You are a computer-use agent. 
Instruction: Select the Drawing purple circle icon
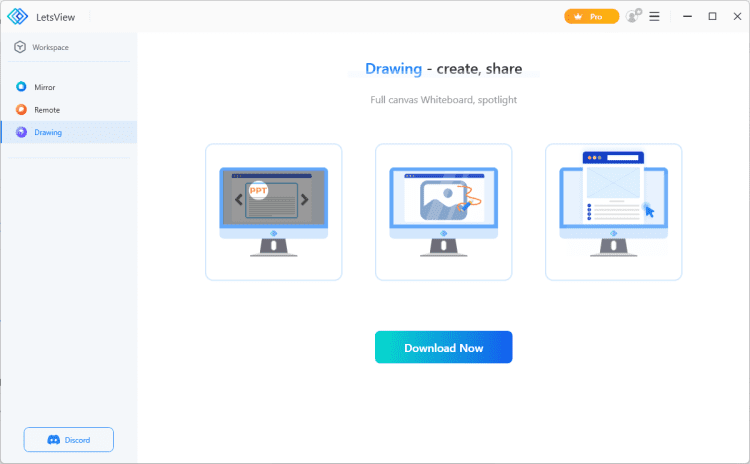(21, 132)
